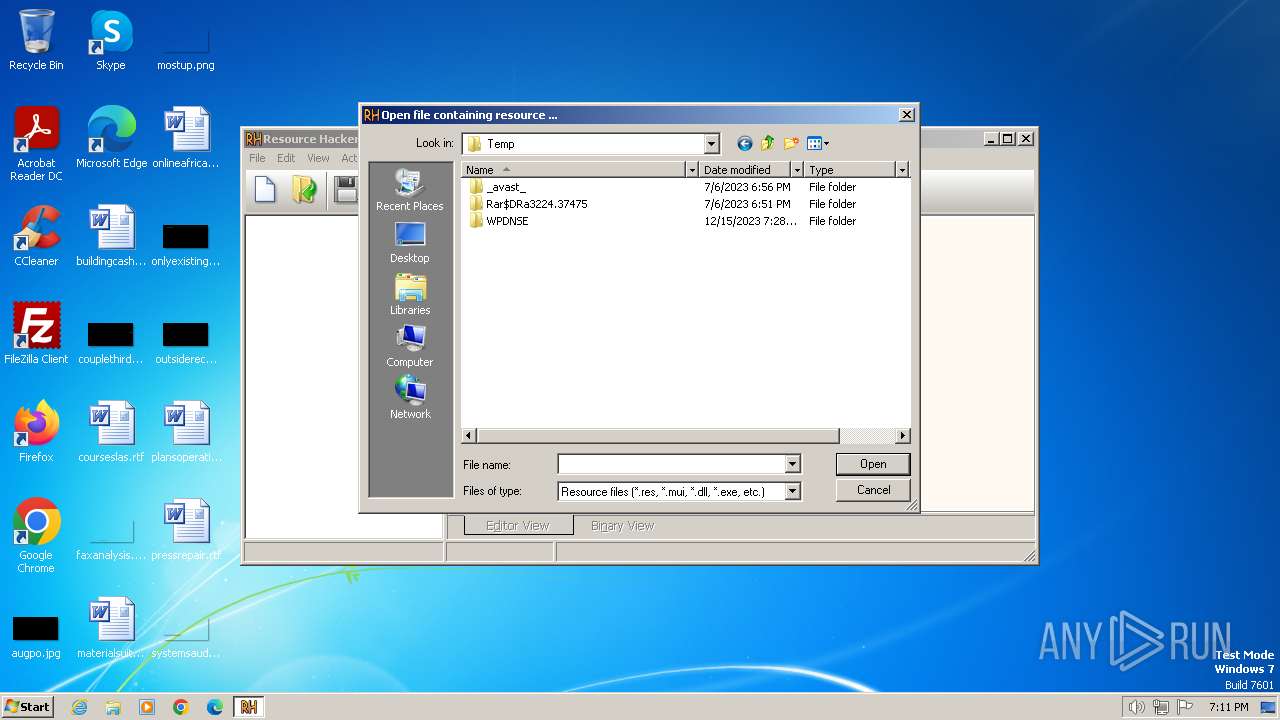Switch to Binary View tab
This screenshot has width=1280, height=720.
622,525
